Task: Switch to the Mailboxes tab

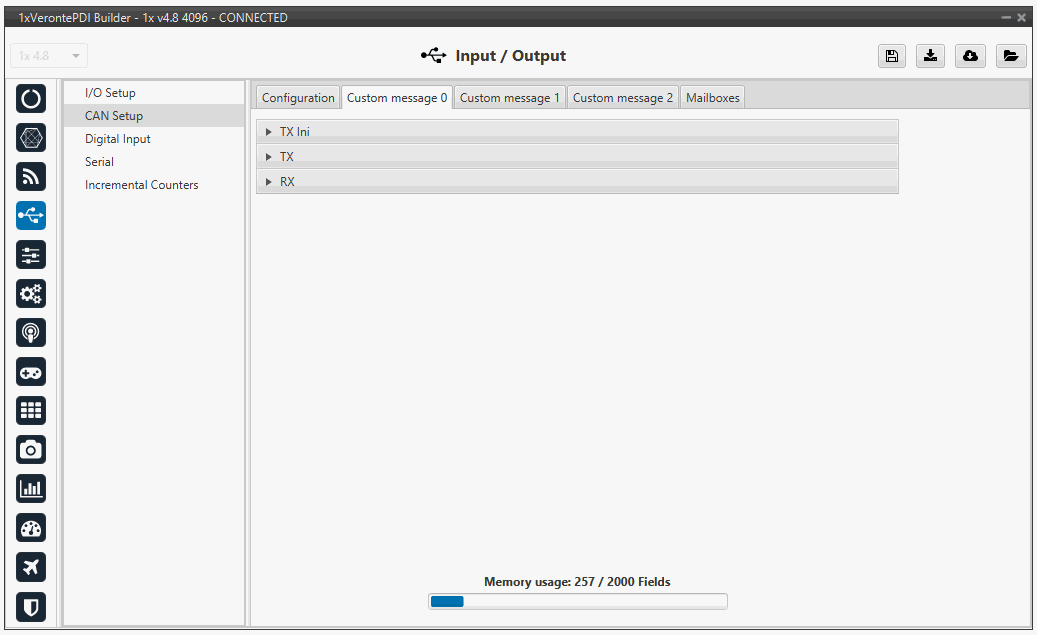Action: coord(713,98)
